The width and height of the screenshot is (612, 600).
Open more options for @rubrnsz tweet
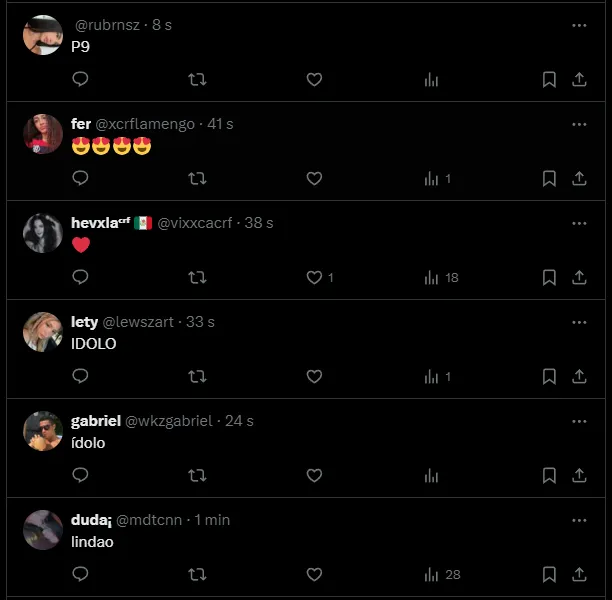(579, 25)
